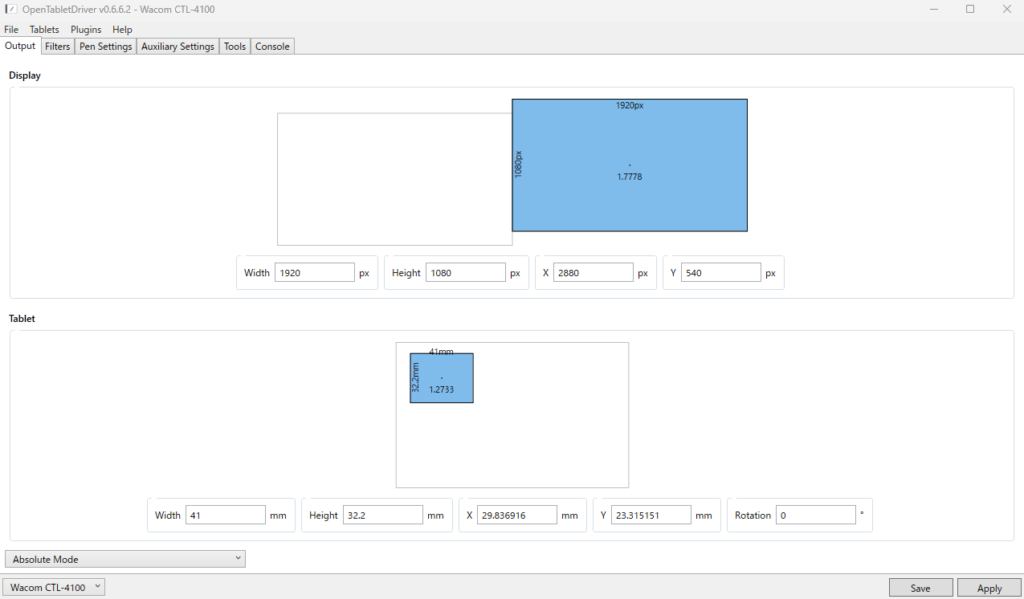Open the Plugins menu
This screenshot has width=1024, height=599.
click(x=86, y=30)
